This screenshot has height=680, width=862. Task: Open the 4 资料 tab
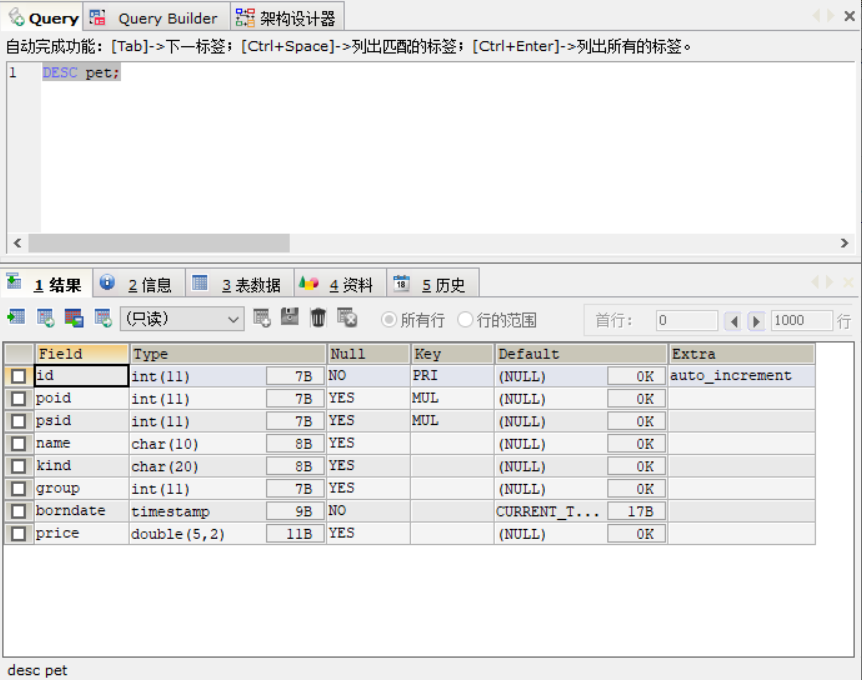point(340,284)
